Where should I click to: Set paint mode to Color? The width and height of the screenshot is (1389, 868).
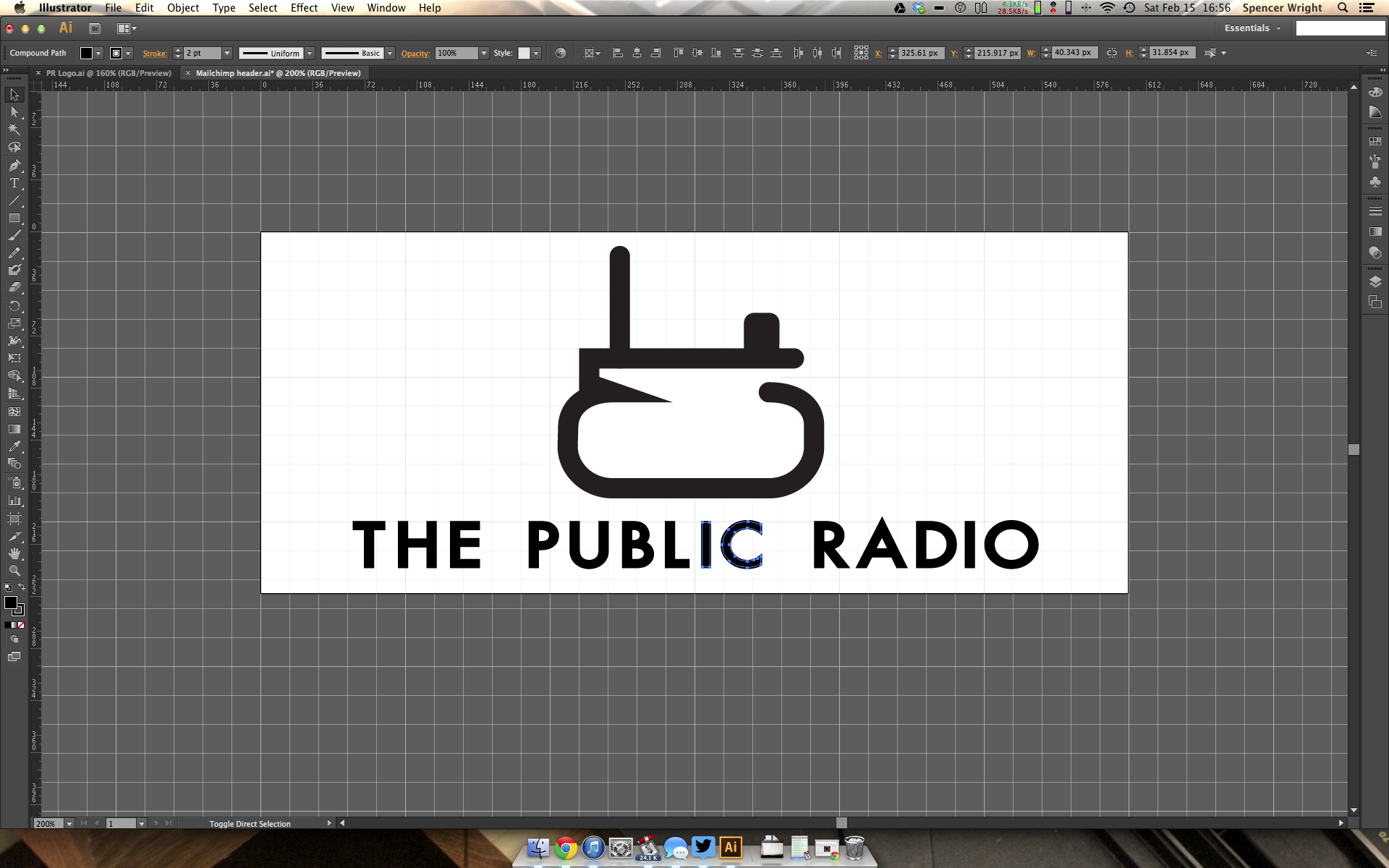[7, 625]
